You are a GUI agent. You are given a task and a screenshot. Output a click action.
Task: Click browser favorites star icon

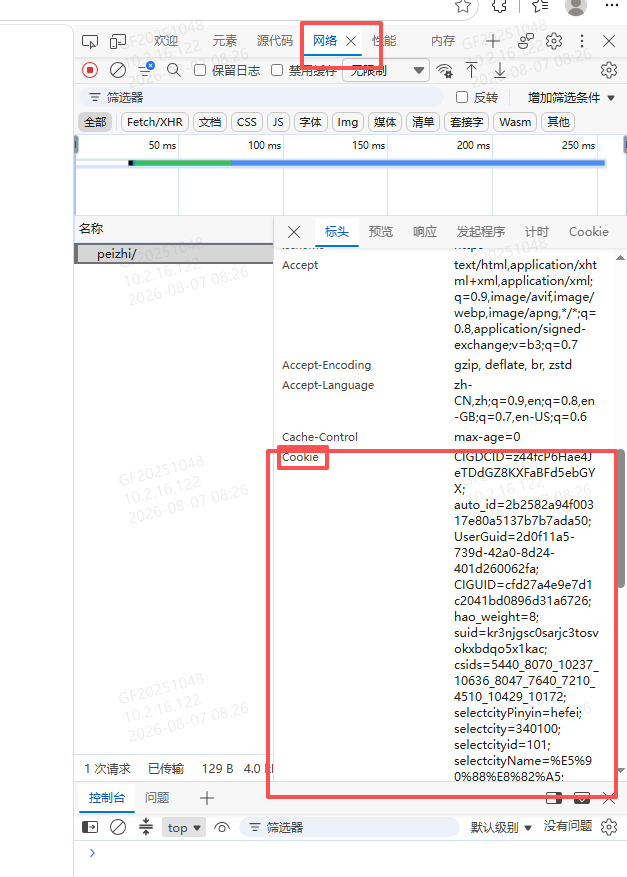463,6
